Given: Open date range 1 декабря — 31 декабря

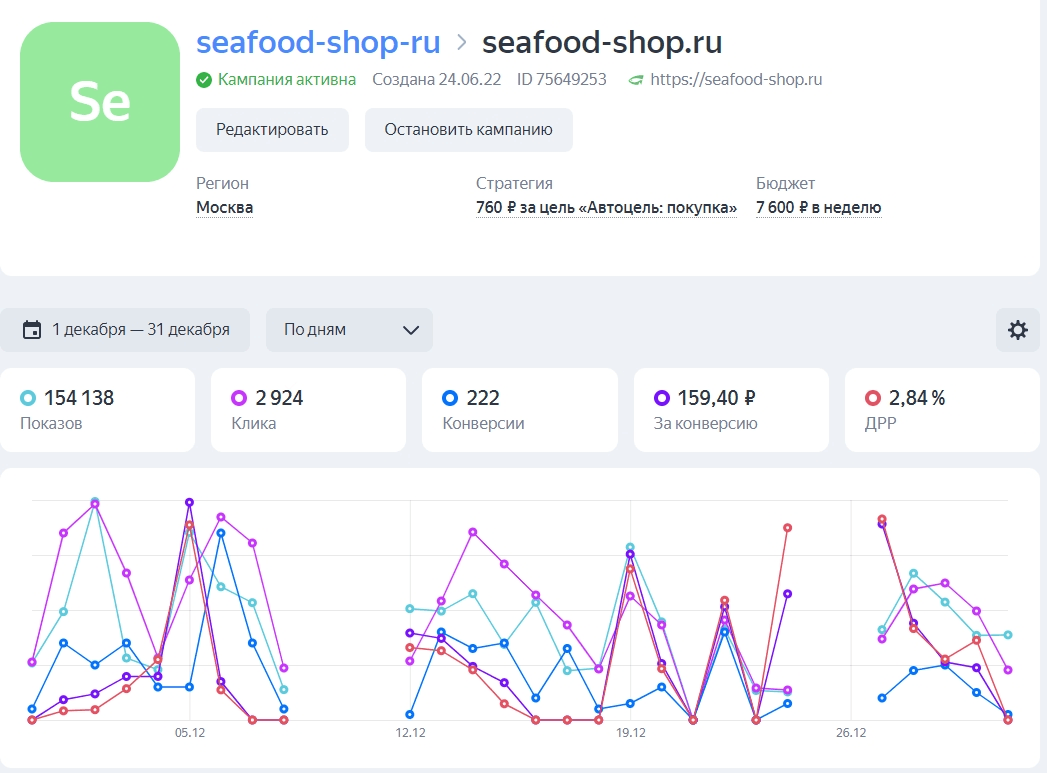Looking at the screenshot, I should (x=140, y=330).
